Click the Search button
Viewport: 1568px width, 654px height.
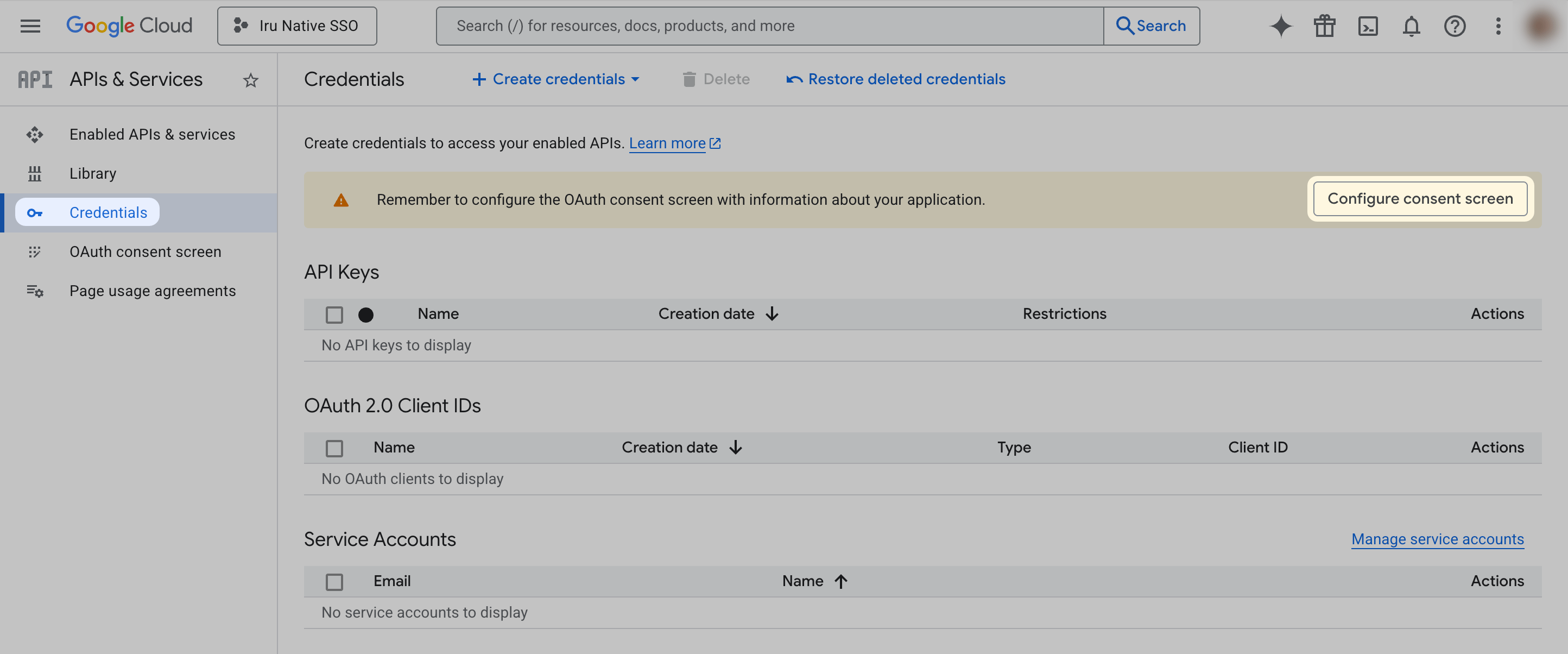(x=1151, y=26)
